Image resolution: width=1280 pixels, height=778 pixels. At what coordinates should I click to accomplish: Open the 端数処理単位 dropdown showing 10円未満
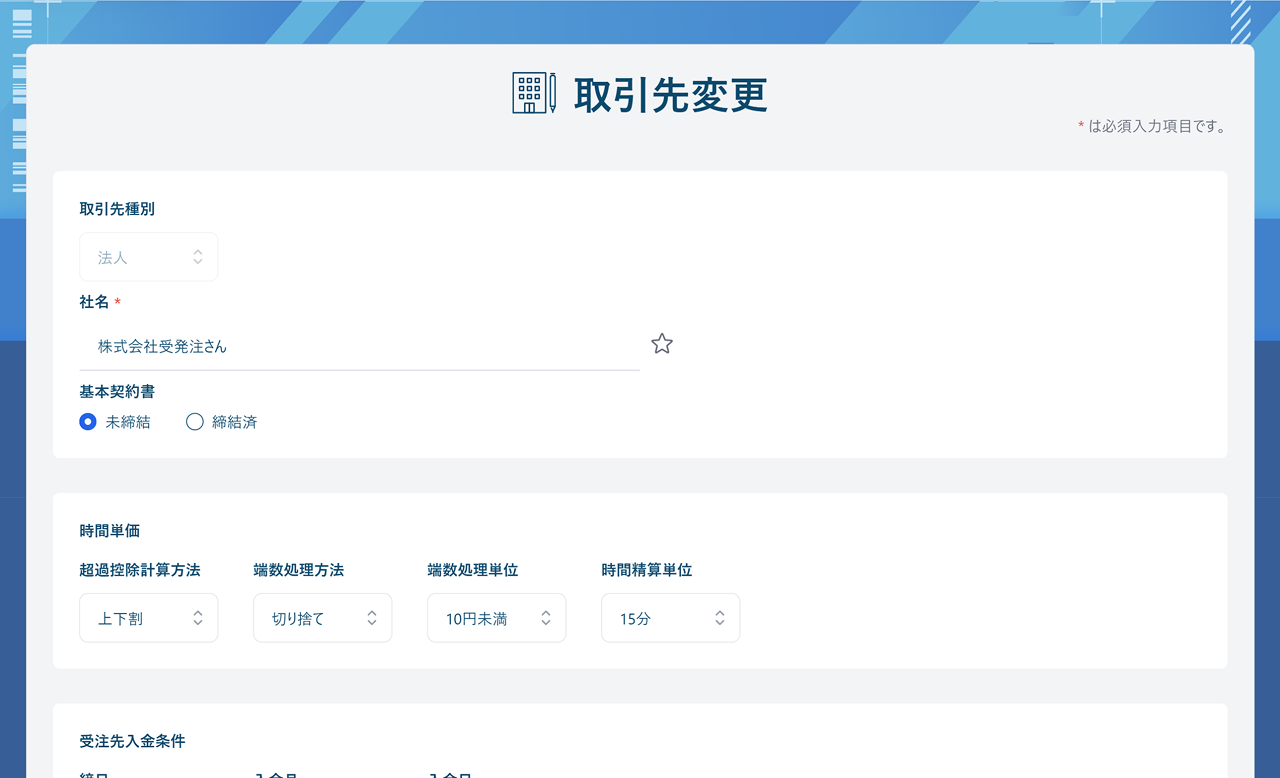point(497,618)
